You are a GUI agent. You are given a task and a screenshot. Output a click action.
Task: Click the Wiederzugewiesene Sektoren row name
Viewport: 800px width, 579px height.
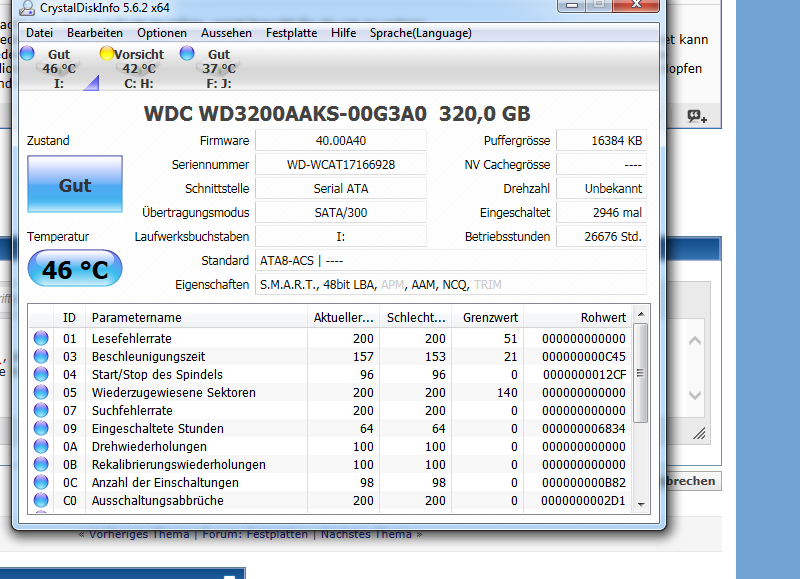(x=173, y=393)
